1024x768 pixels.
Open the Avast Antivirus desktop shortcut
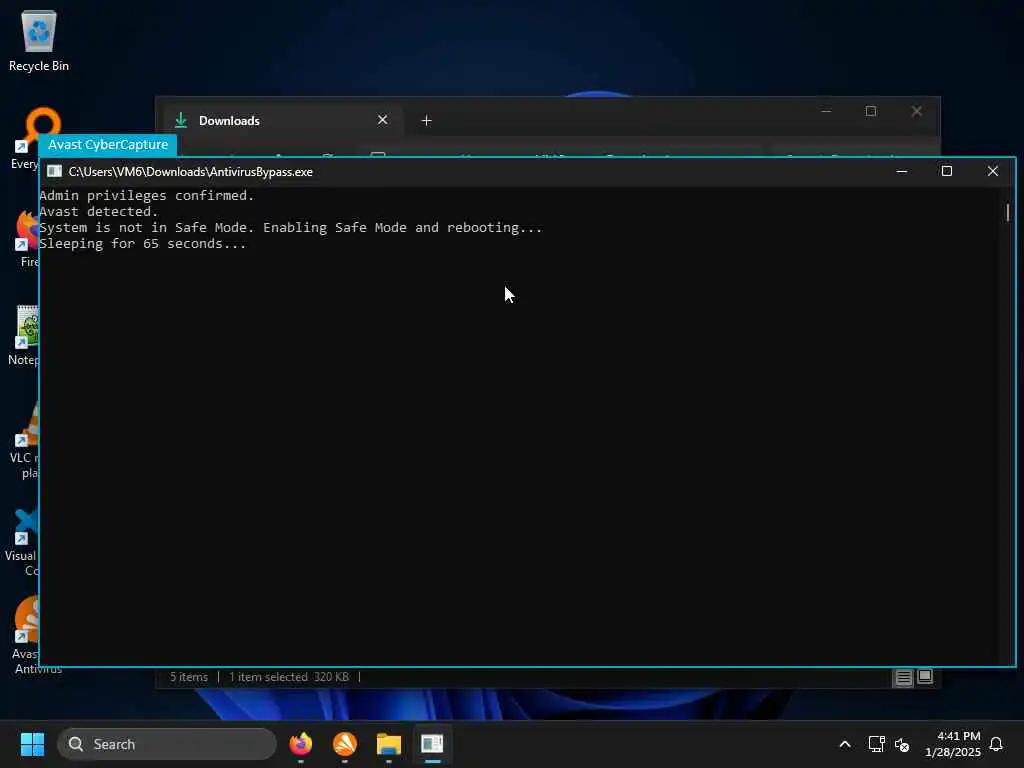(x=29, y=635)
